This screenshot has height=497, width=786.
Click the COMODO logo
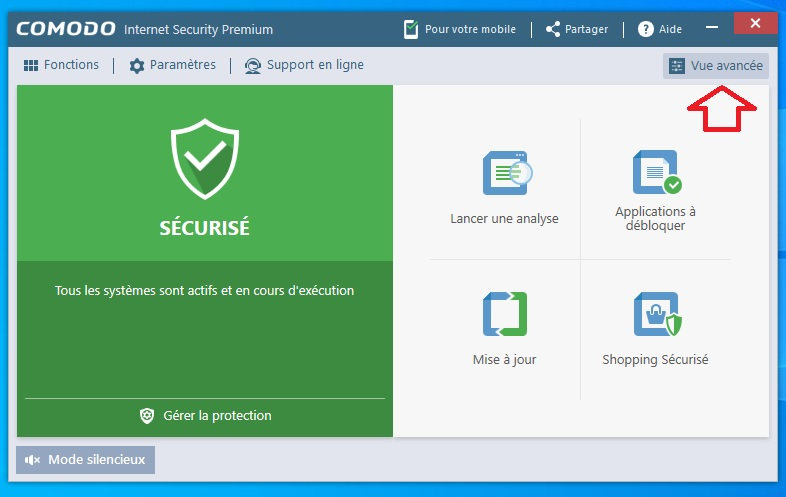click(66, 29)
